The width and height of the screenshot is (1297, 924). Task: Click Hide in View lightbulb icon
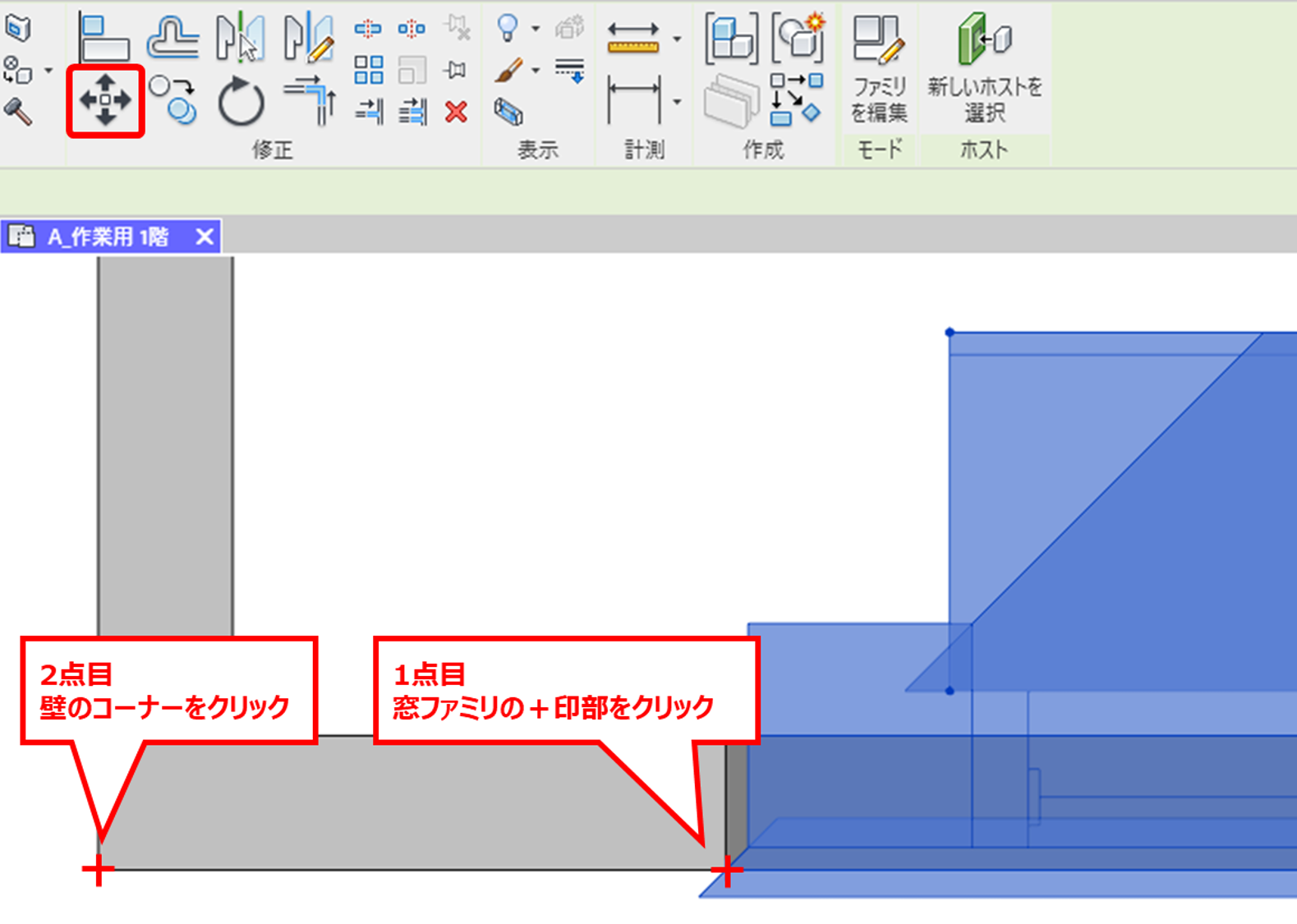point(508,29)
